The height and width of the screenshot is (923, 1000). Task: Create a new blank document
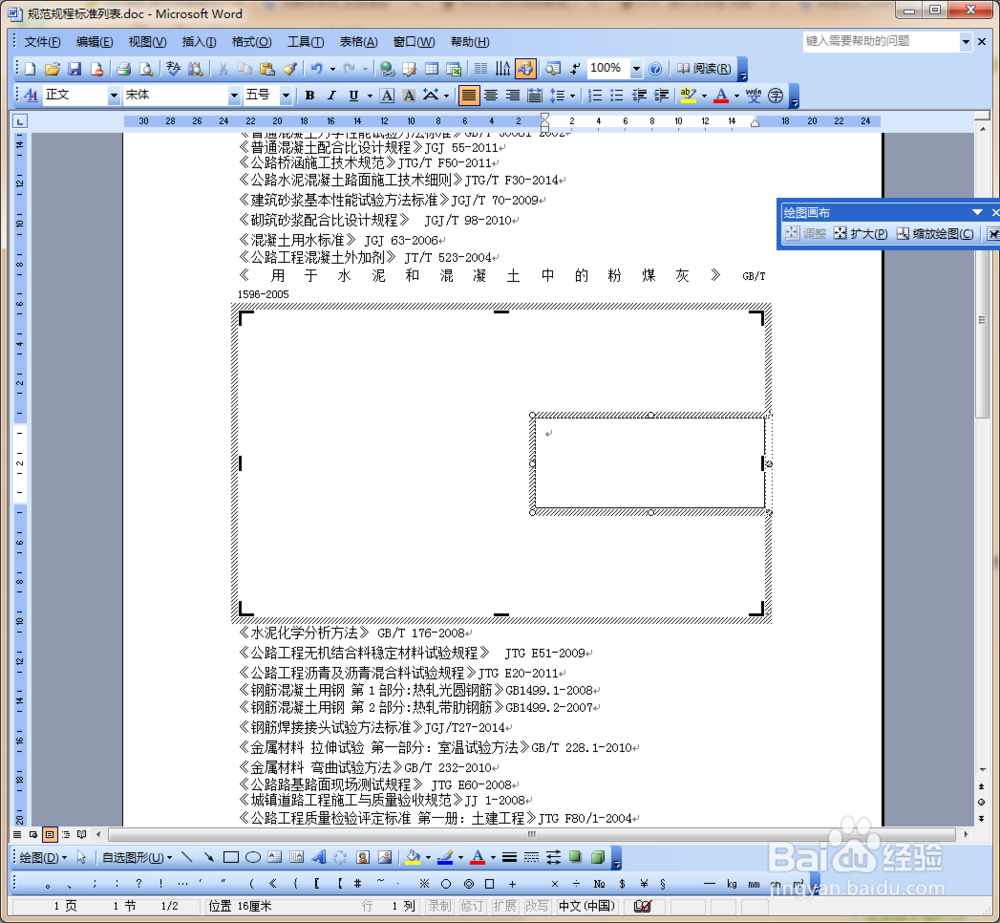30,69
